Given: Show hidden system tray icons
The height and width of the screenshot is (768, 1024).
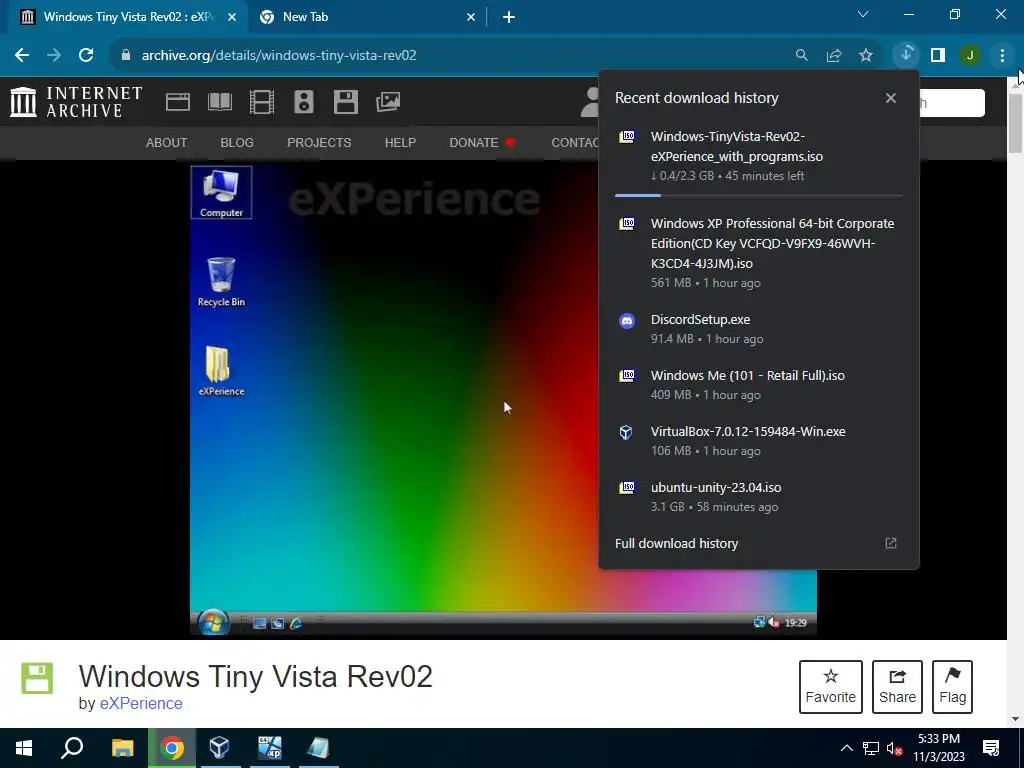Looking at the screenshot, I should coord(846,748).
